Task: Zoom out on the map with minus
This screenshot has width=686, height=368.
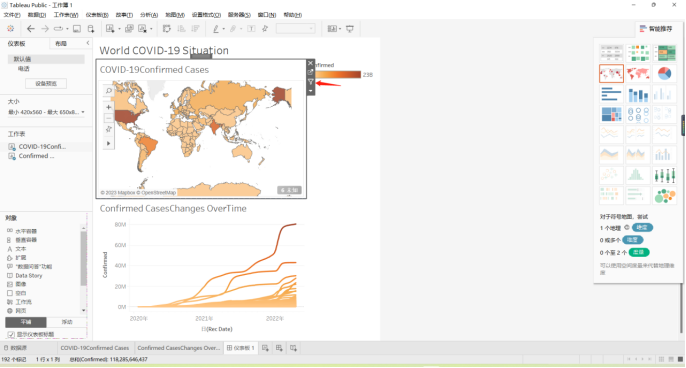Action: pyautogui.click(x=108, y=118)
